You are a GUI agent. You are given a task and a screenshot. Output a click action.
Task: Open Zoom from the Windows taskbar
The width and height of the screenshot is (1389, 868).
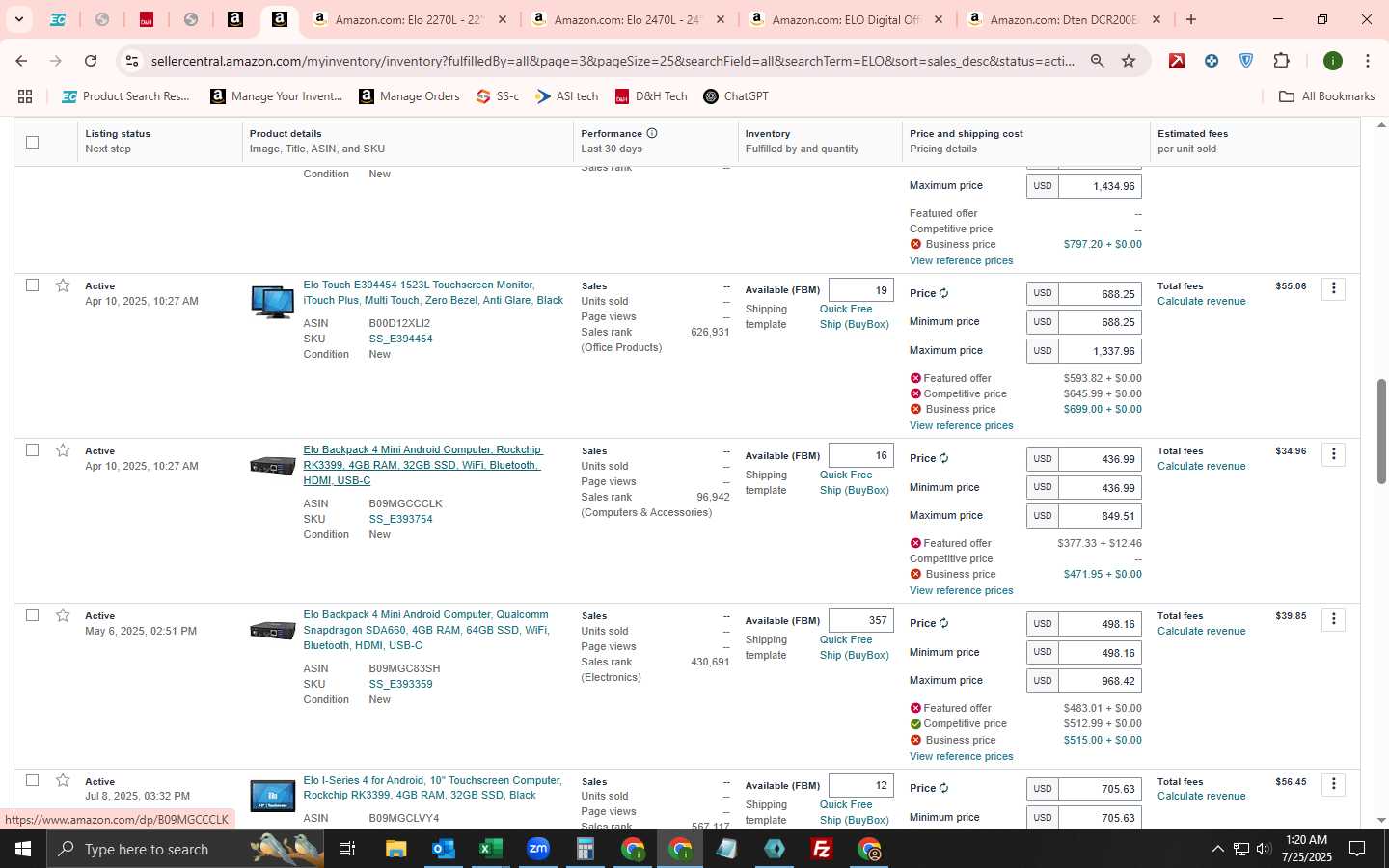coord(537,849)
